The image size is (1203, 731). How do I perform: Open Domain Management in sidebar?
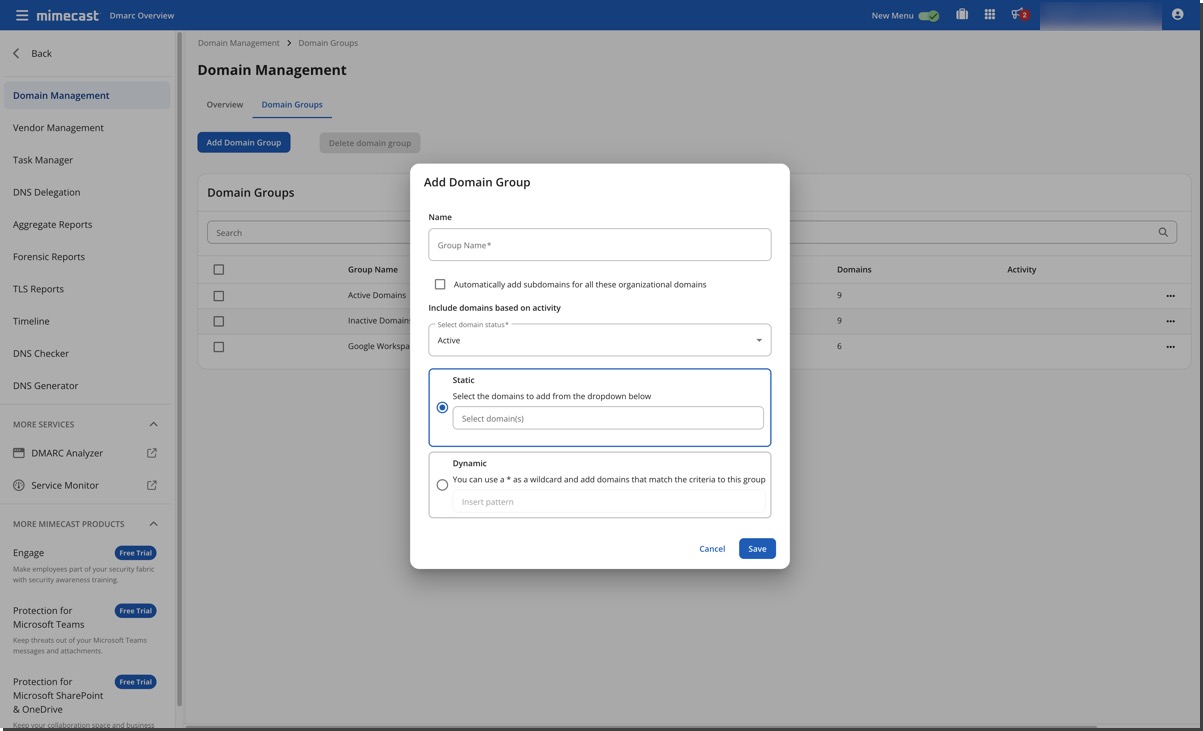click(87, 95)
